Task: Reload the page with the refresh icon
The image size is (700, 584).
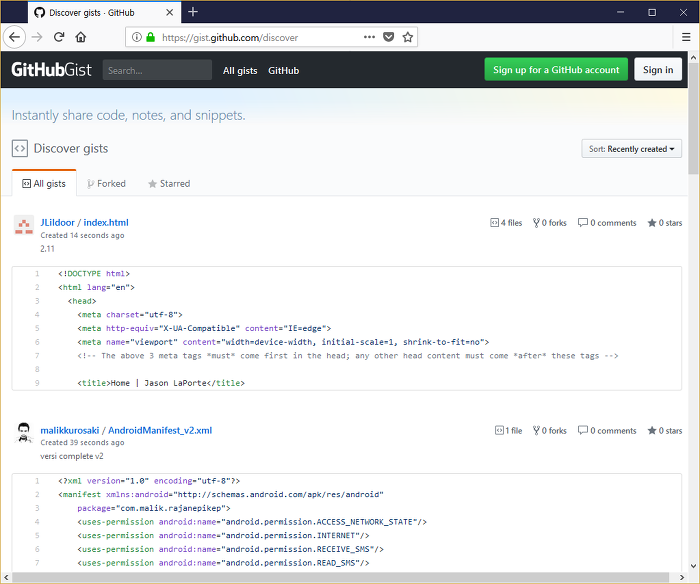Action: [x=59, y=37]
